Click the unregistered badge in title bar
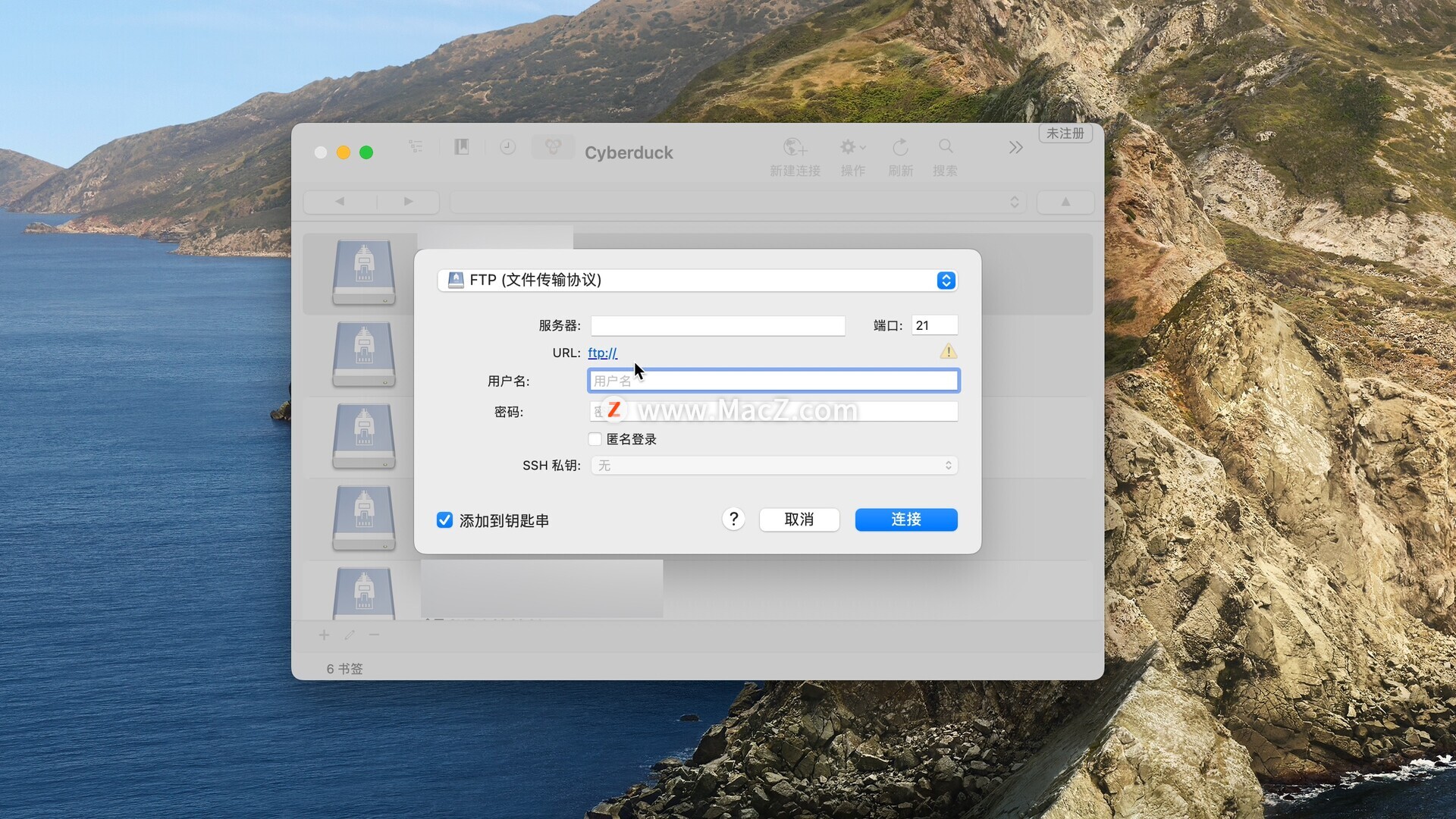The image size is (1456, 819). pos(1065,133)
